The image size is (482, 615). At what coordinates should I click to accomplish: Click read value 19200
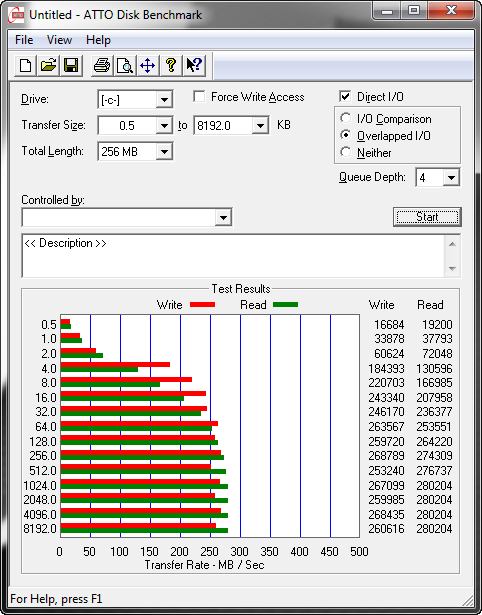437,325
